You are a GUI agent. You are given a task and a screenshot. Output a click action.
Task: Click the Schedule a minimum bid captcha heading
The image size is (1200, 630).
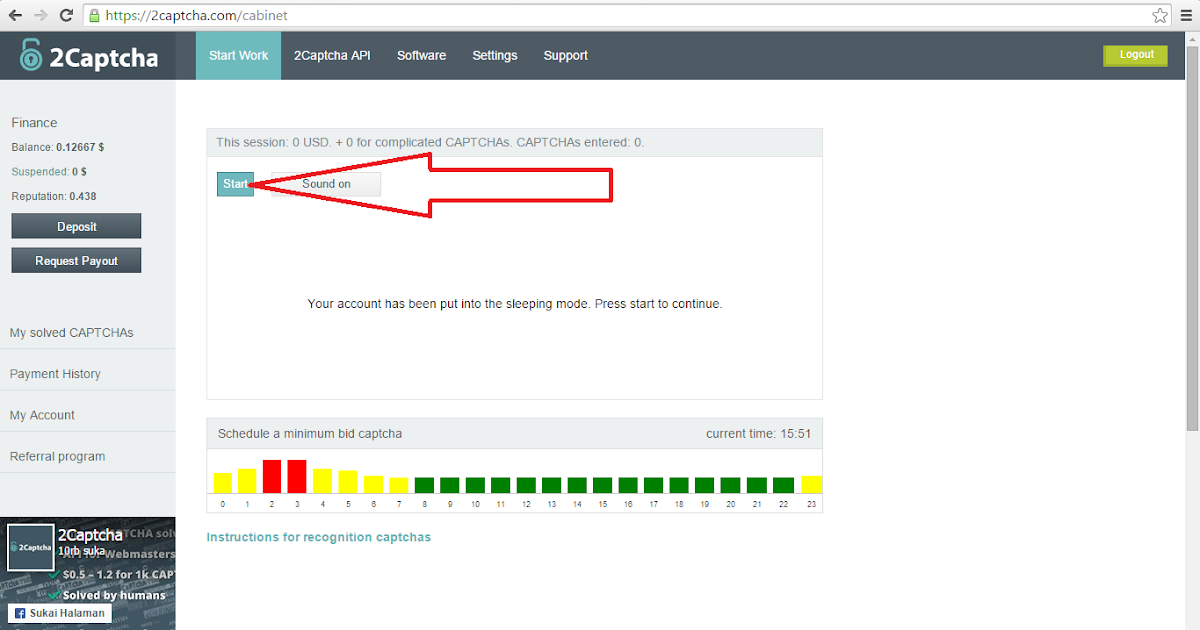pyautogui.click(x=310, y=434)
